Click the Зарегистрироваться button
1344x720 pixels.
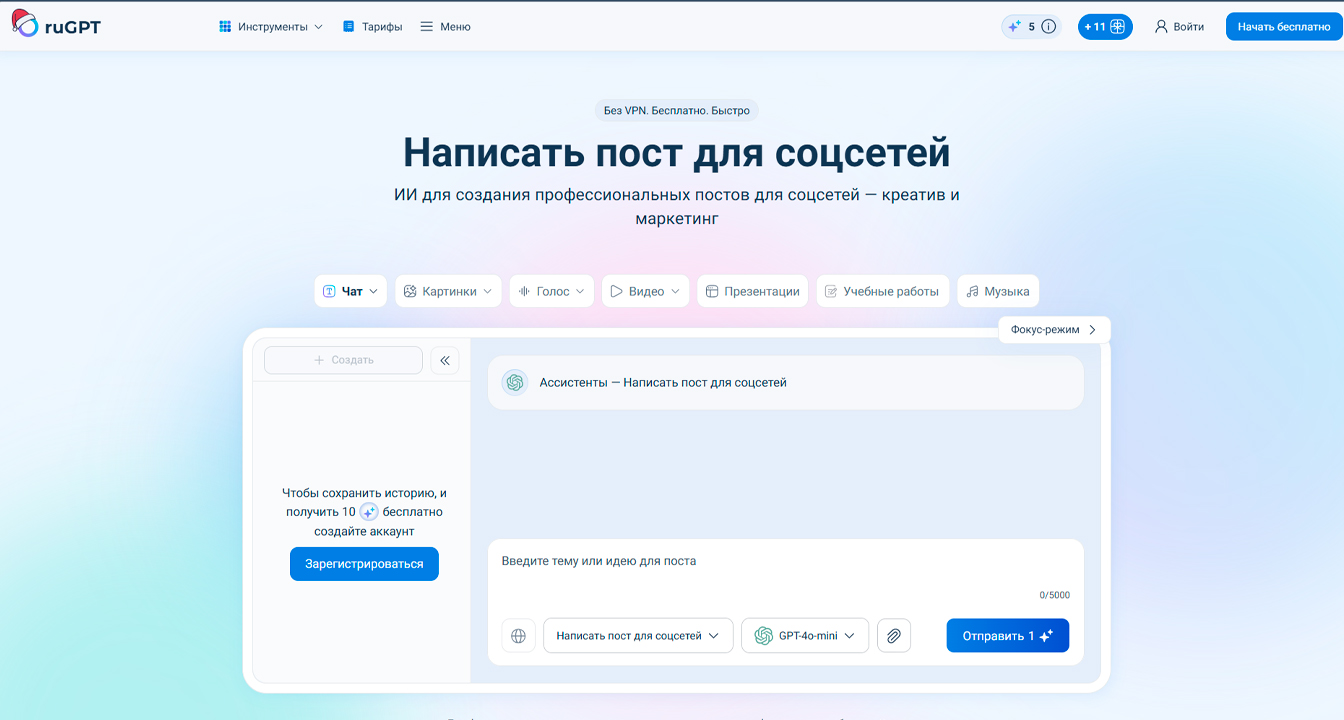point(364,563)
